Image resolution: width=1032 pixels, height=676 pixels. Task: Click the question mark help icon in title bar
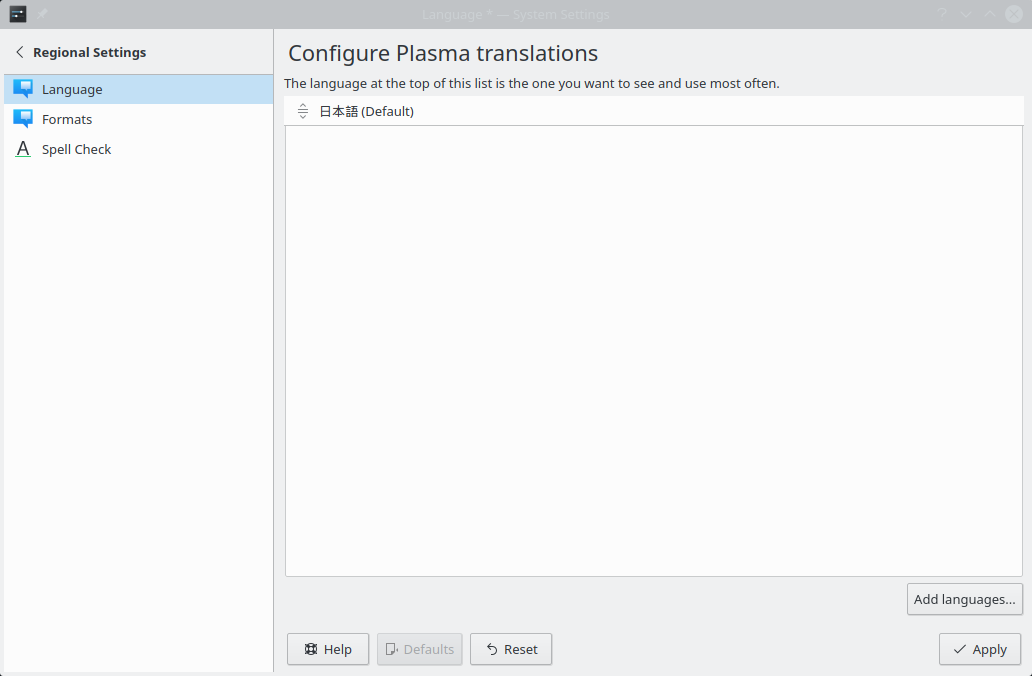pos(942,14)
